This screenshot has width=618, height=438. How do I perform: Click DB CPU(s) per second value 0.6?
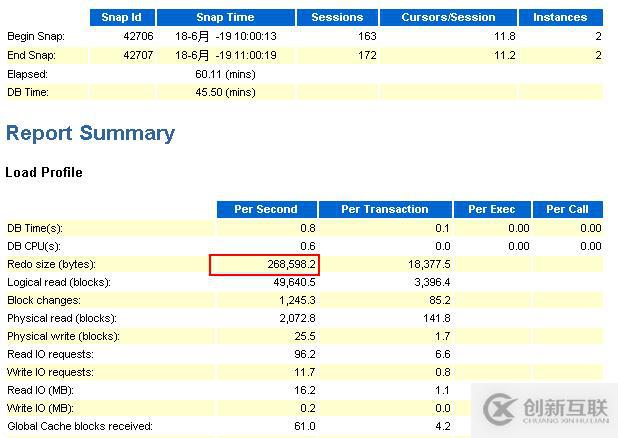pyautogui.click(x=308, y=246)
